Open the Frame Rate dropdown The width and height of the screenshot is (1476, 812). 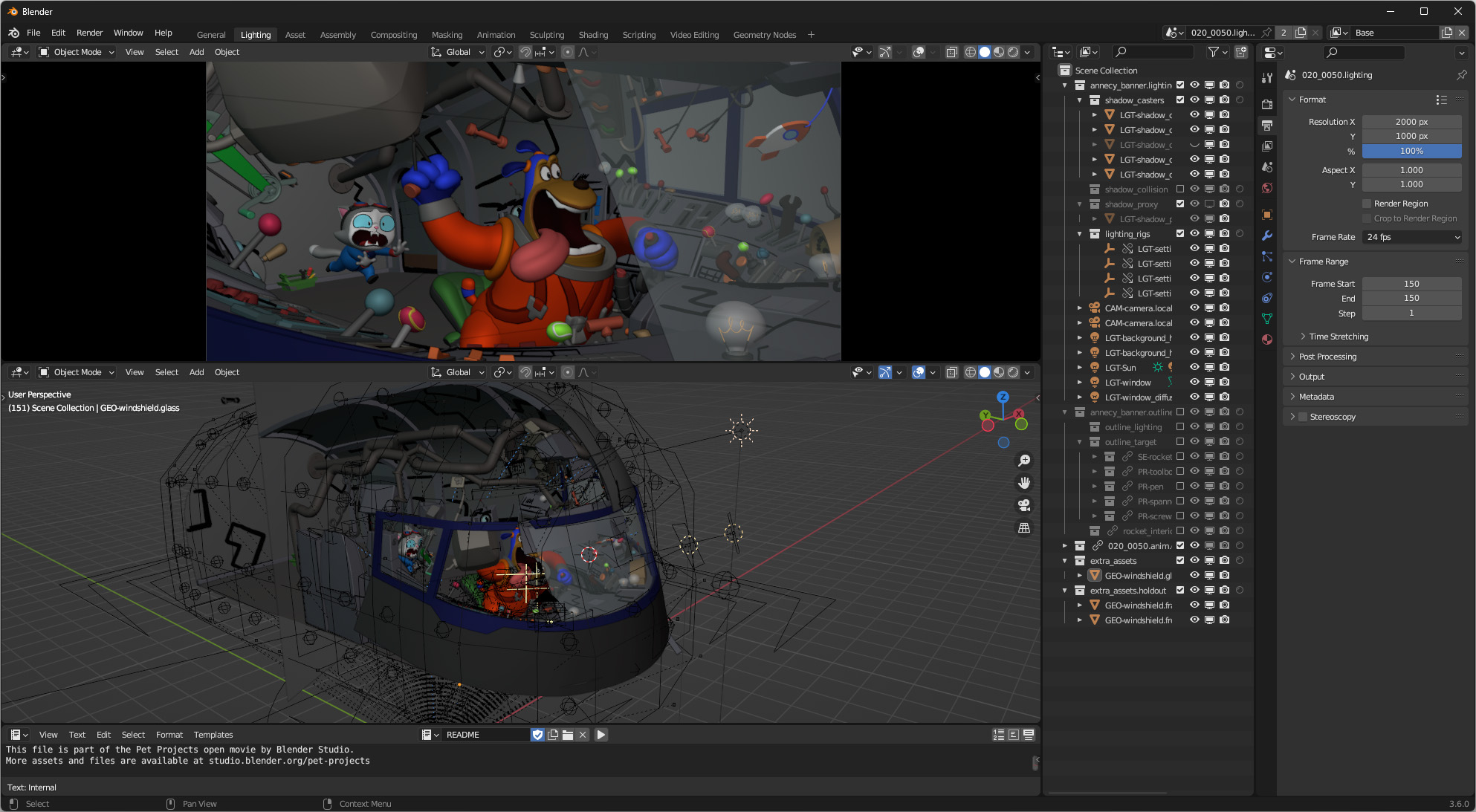pos(1412,237)
